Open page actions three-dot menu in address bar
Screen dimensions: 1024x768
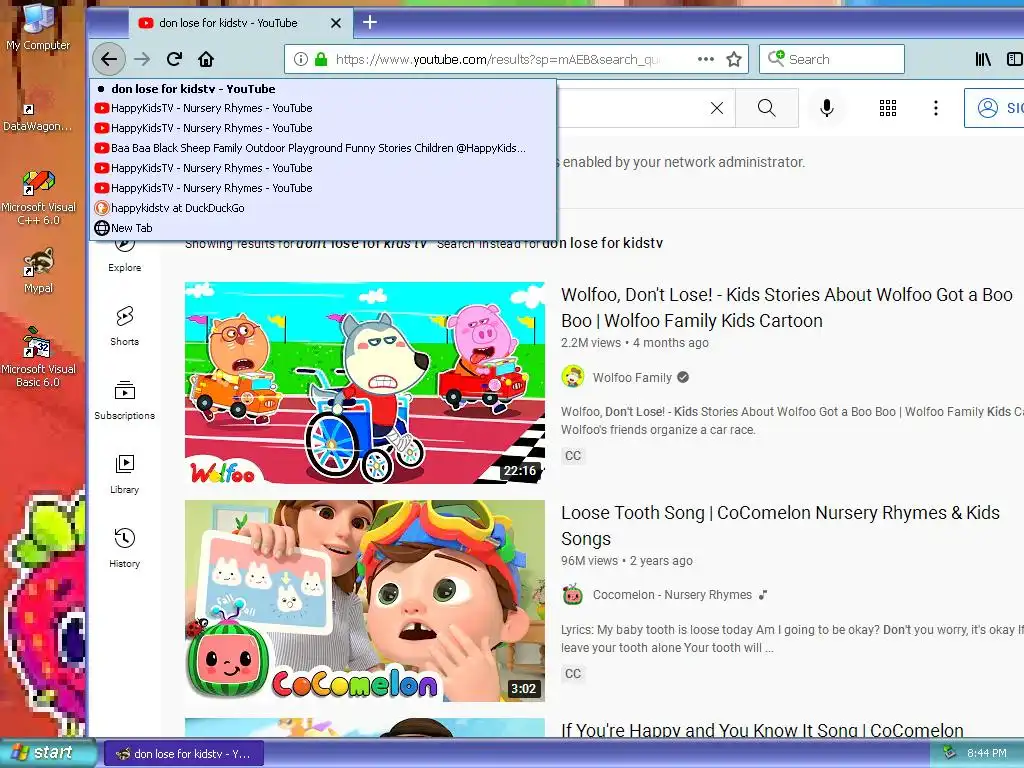point(705,59)
